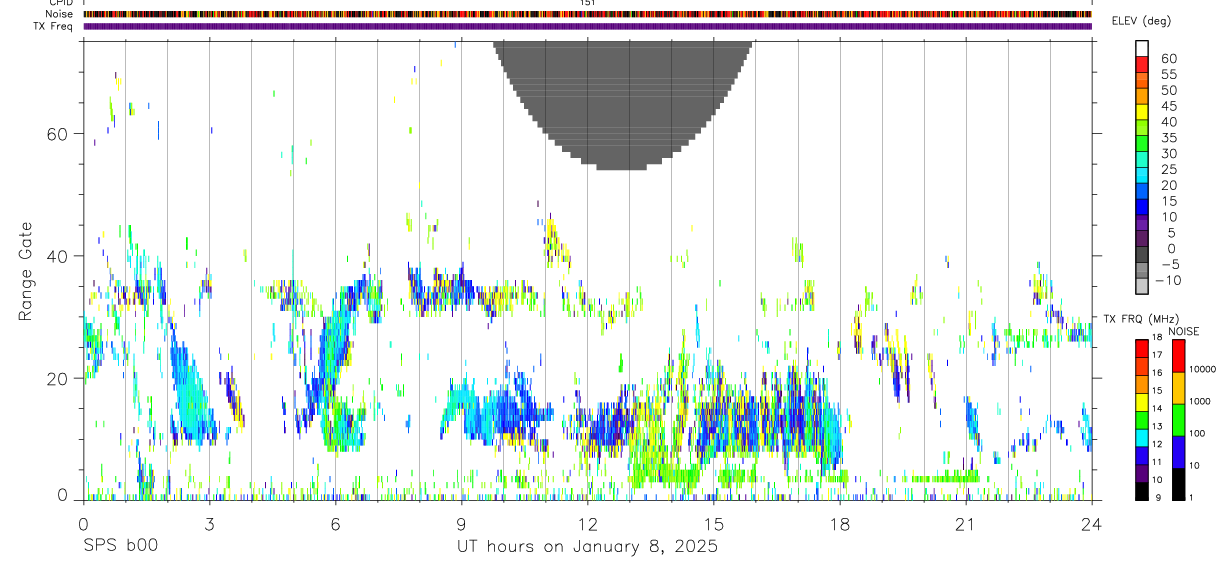Click the Noise row label at top left

(60, 14)
